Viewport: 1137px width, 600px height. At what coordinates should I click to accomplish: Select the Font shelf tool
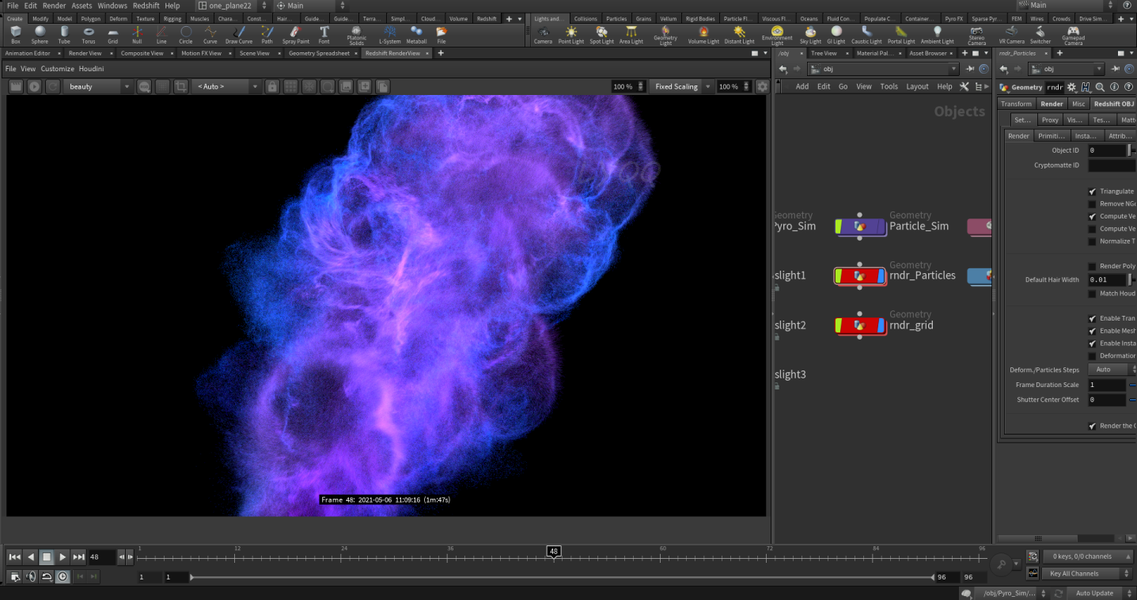click(324, 35)
